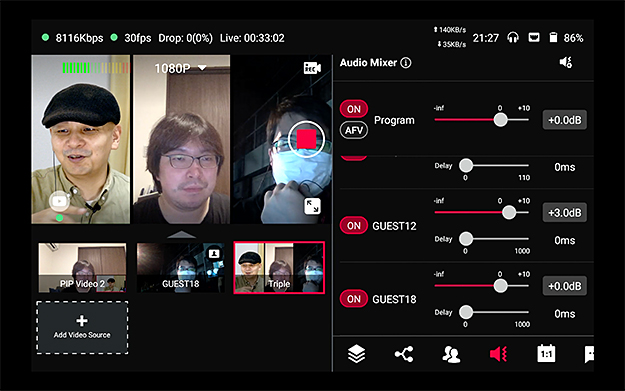Click the Audio Mixer info icon
625x391 pixels.
click(x=406, y=63)
